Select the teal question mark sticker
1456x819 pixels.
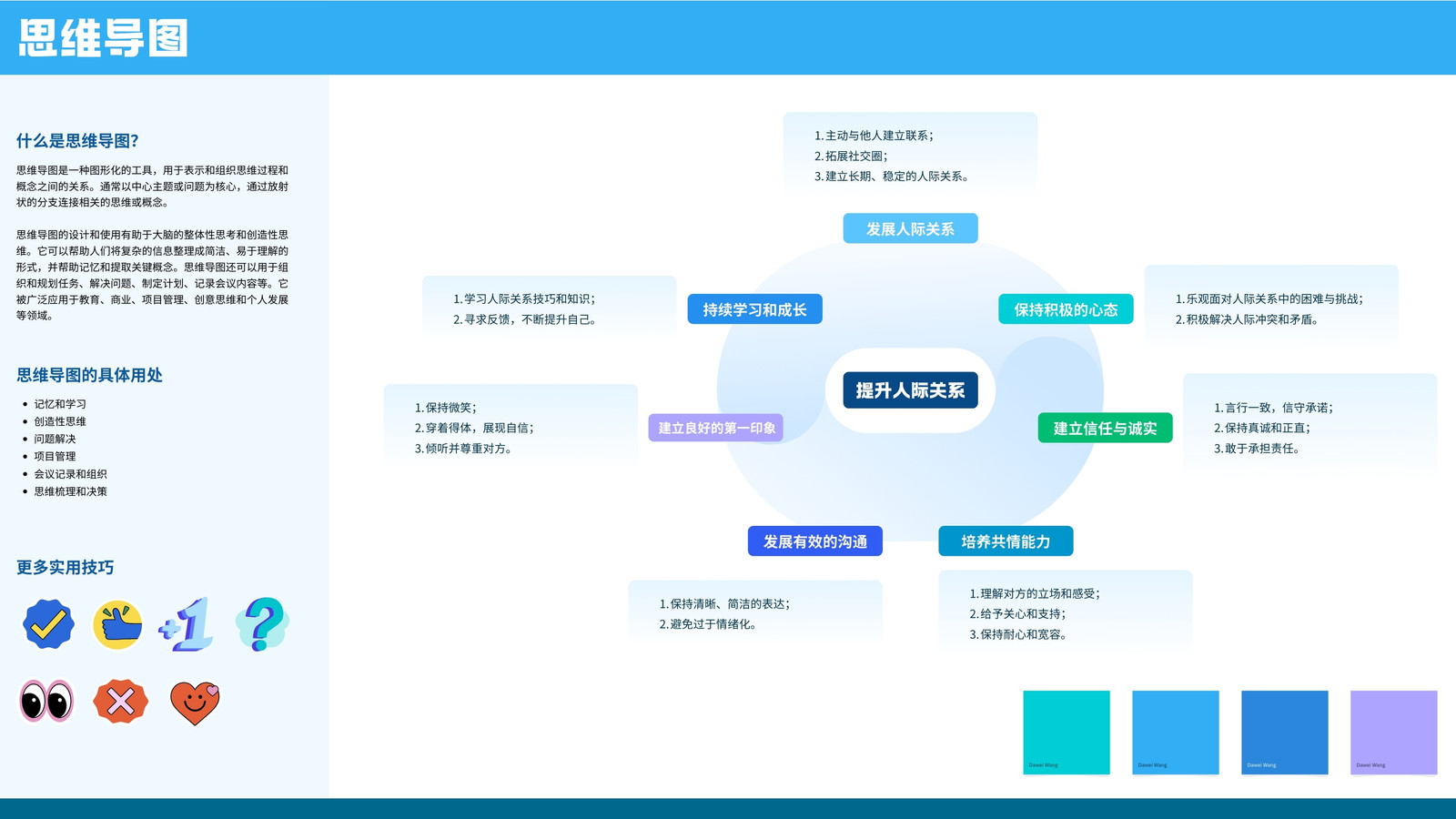pos(262,624)
